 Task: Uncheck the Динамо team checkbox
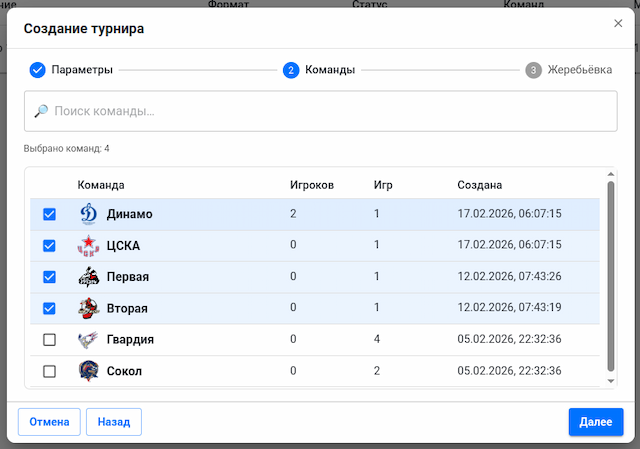tap(50, 214)
